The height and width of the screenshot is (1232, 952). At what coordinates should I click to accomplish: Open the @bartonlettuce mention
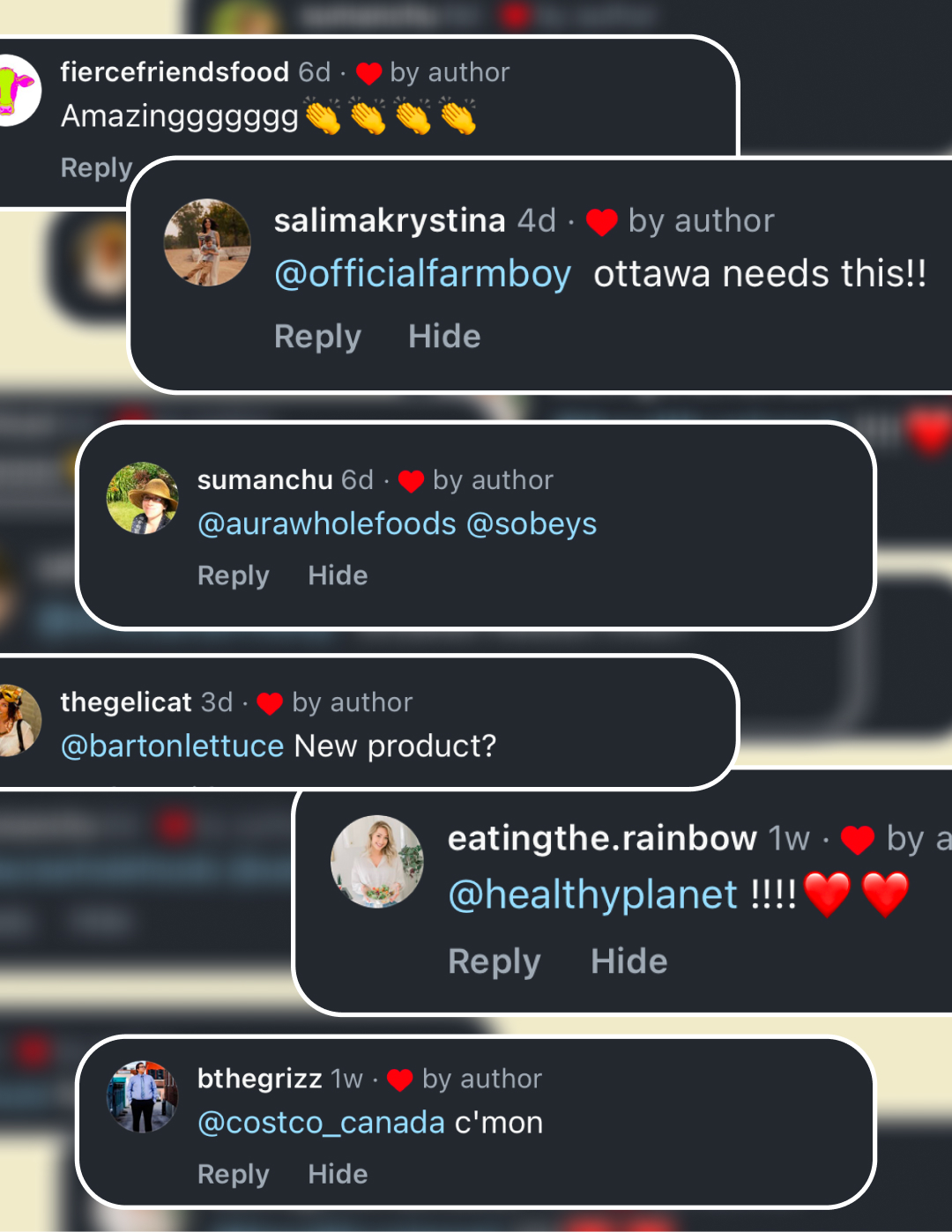[172, 746]
